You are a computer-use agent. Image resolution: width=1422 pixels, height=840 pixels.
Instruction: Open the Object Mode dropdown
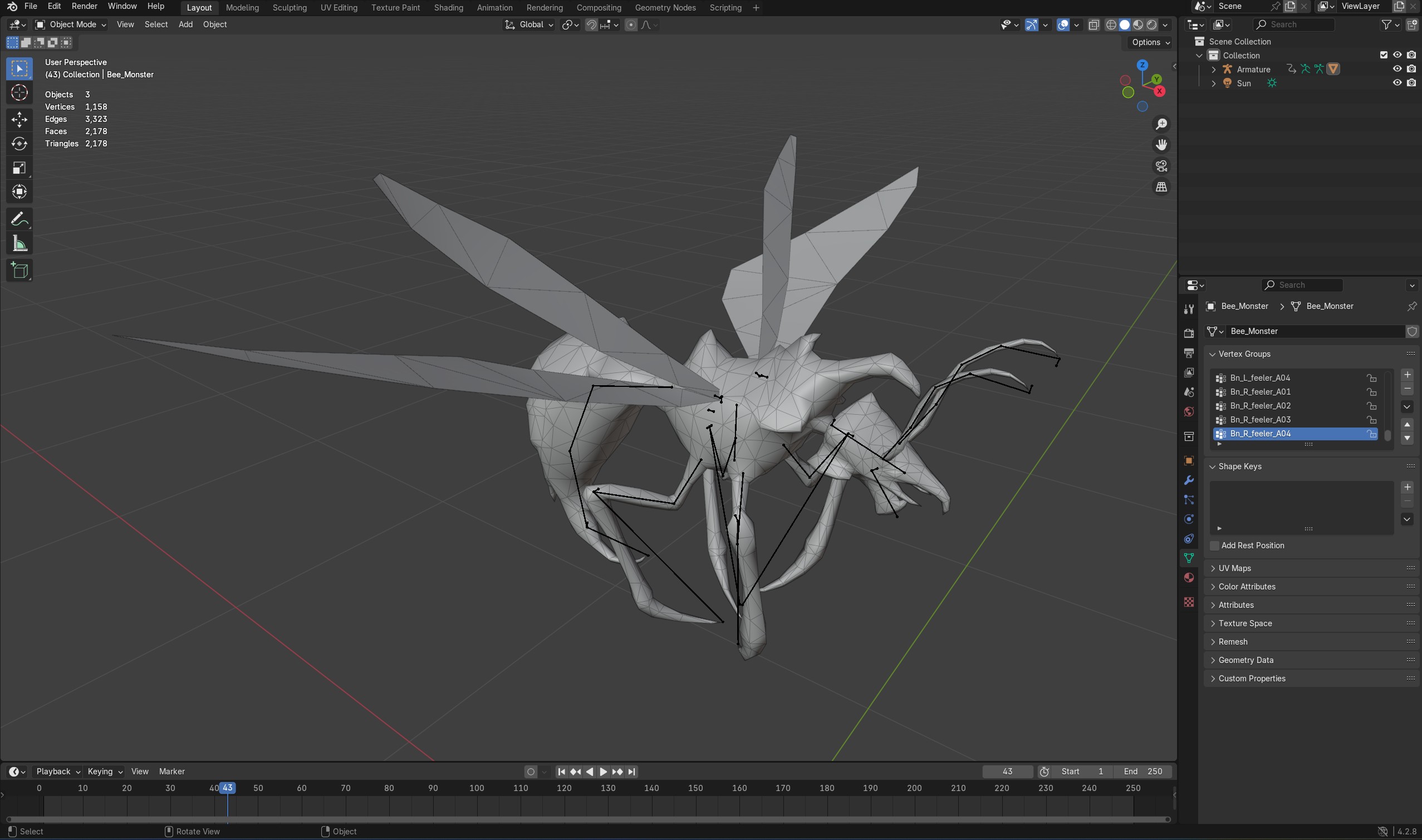tap(71, 24)
